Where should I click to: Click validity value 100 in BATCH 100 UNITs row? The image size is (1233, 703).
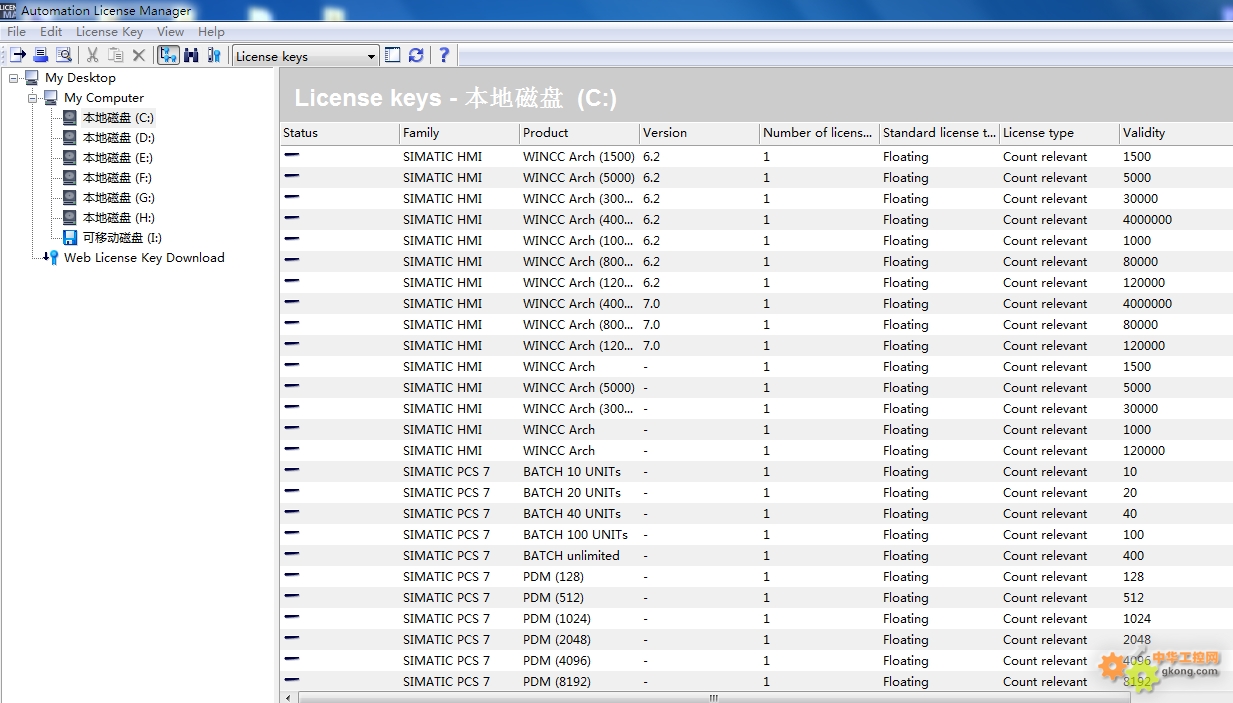point(1134,535)
